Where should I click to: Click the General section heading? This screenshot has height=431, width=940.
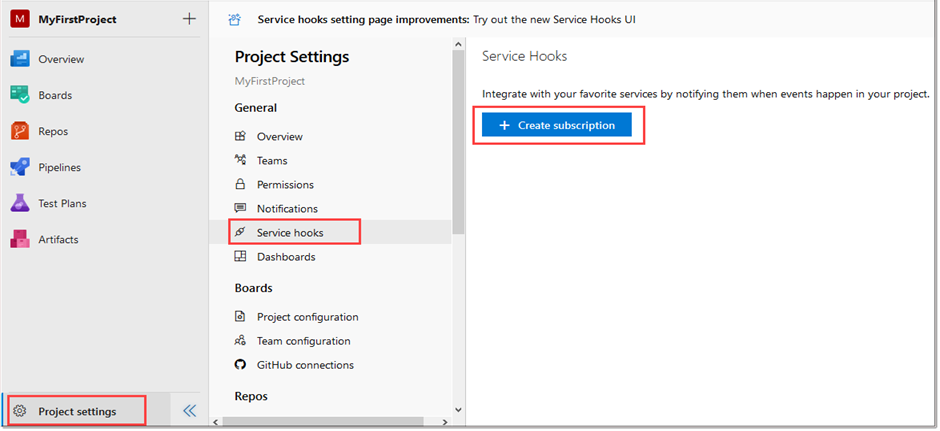pos(256,108)
